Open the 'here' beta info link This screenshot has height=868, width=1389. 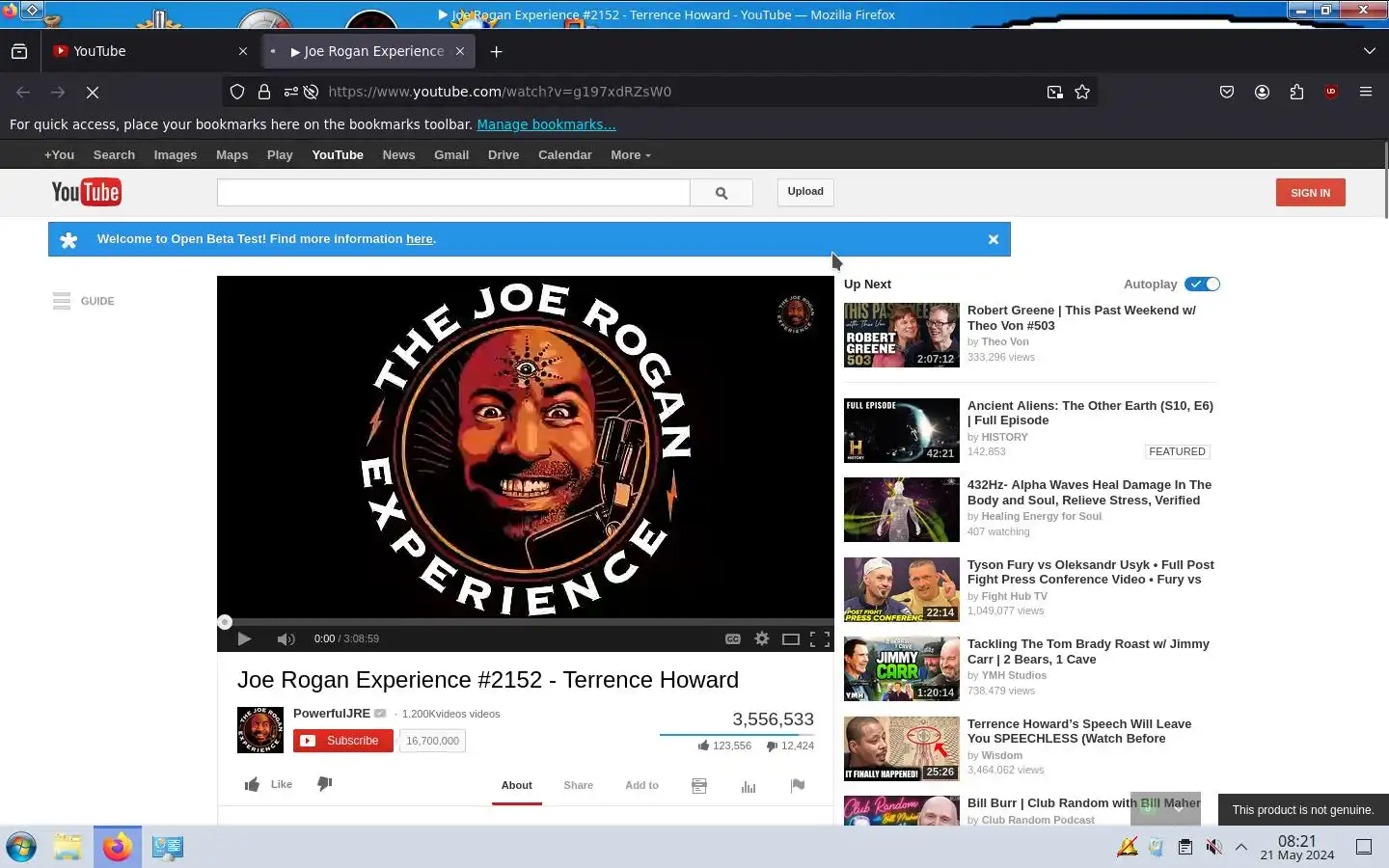click(x=419, y=238)
